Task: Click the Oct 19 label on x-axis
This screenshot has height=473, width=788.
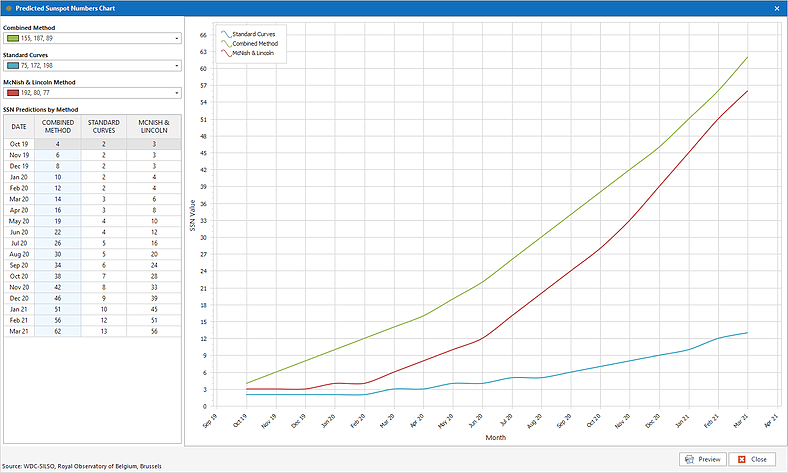Action: (240, 421)
